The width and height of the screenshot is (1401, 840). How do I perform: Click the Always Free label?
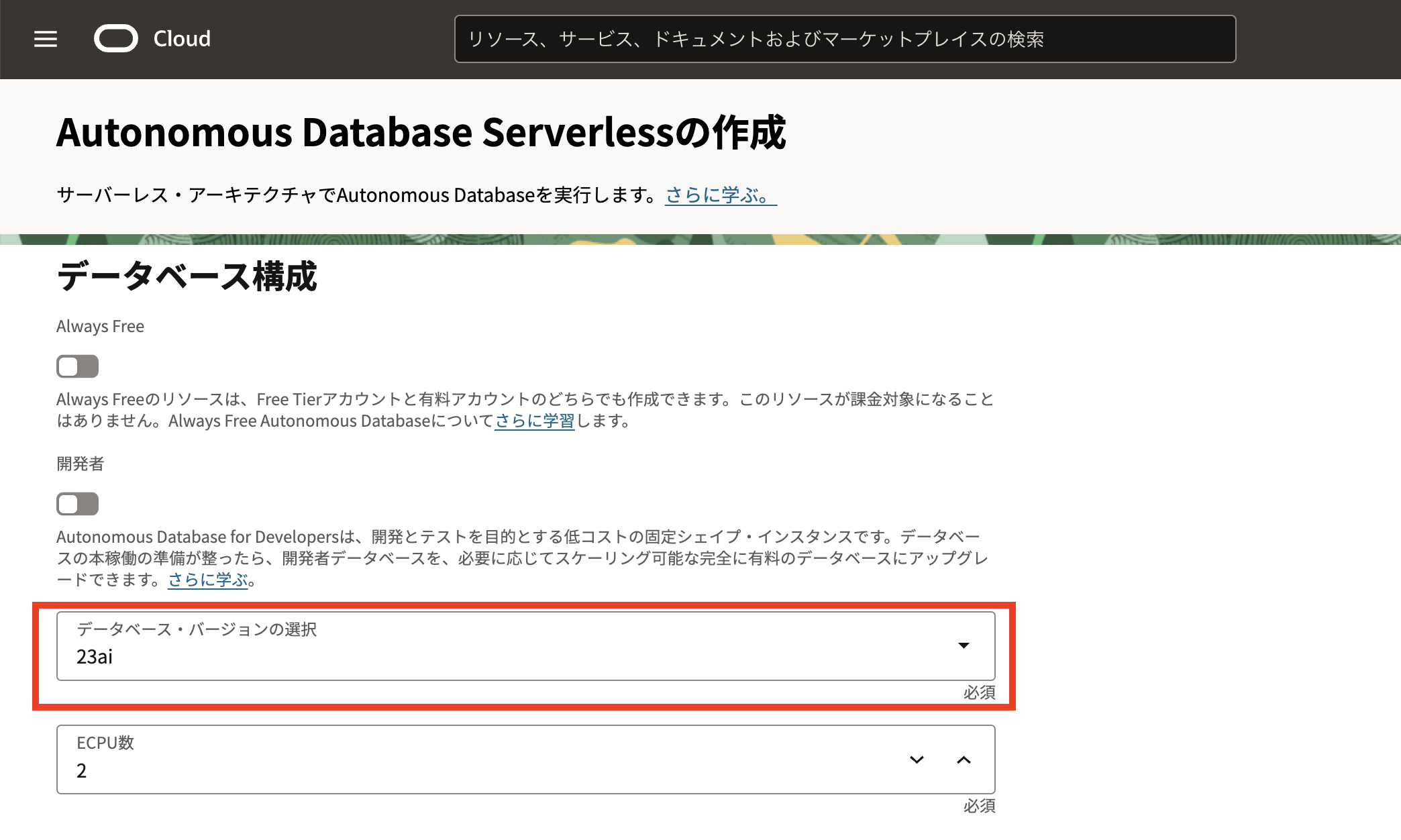(100, 327)
